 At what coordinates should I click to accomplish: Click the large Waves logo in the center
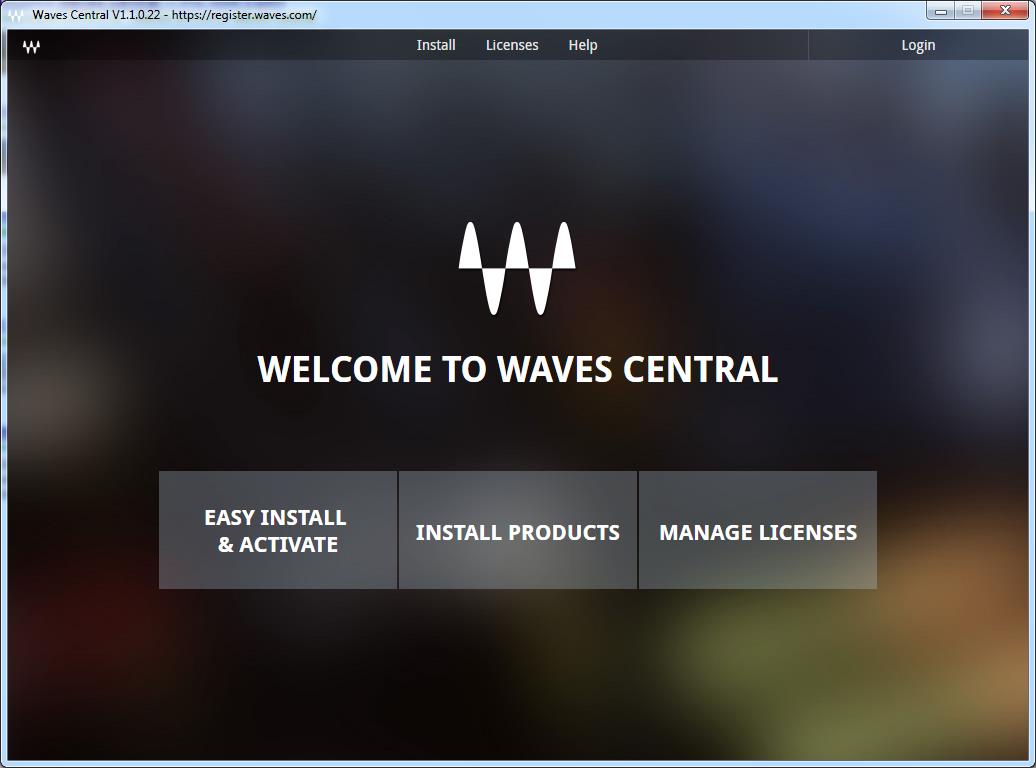click(x=517, y=268)
